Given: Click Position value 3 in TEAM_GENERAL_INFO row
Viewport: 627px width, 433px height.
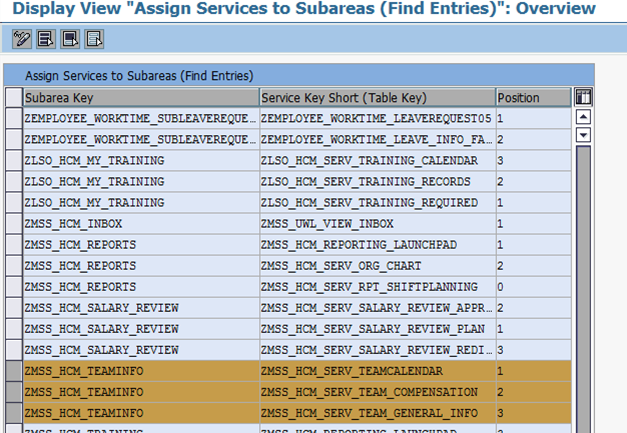Looking at the screenshot, I should pos(533,413).
